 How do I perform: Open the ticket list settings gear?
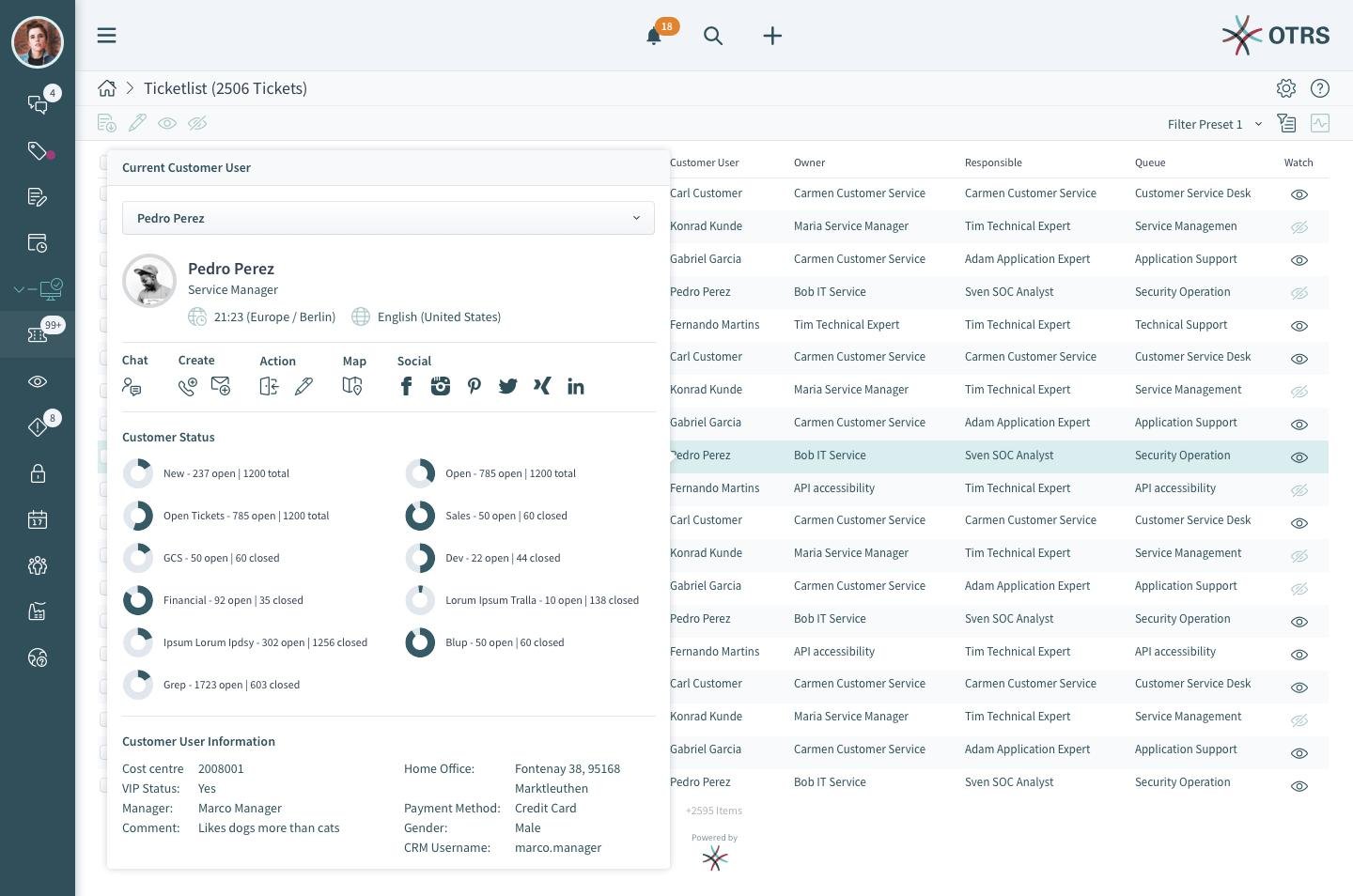tap(1286, 88)
